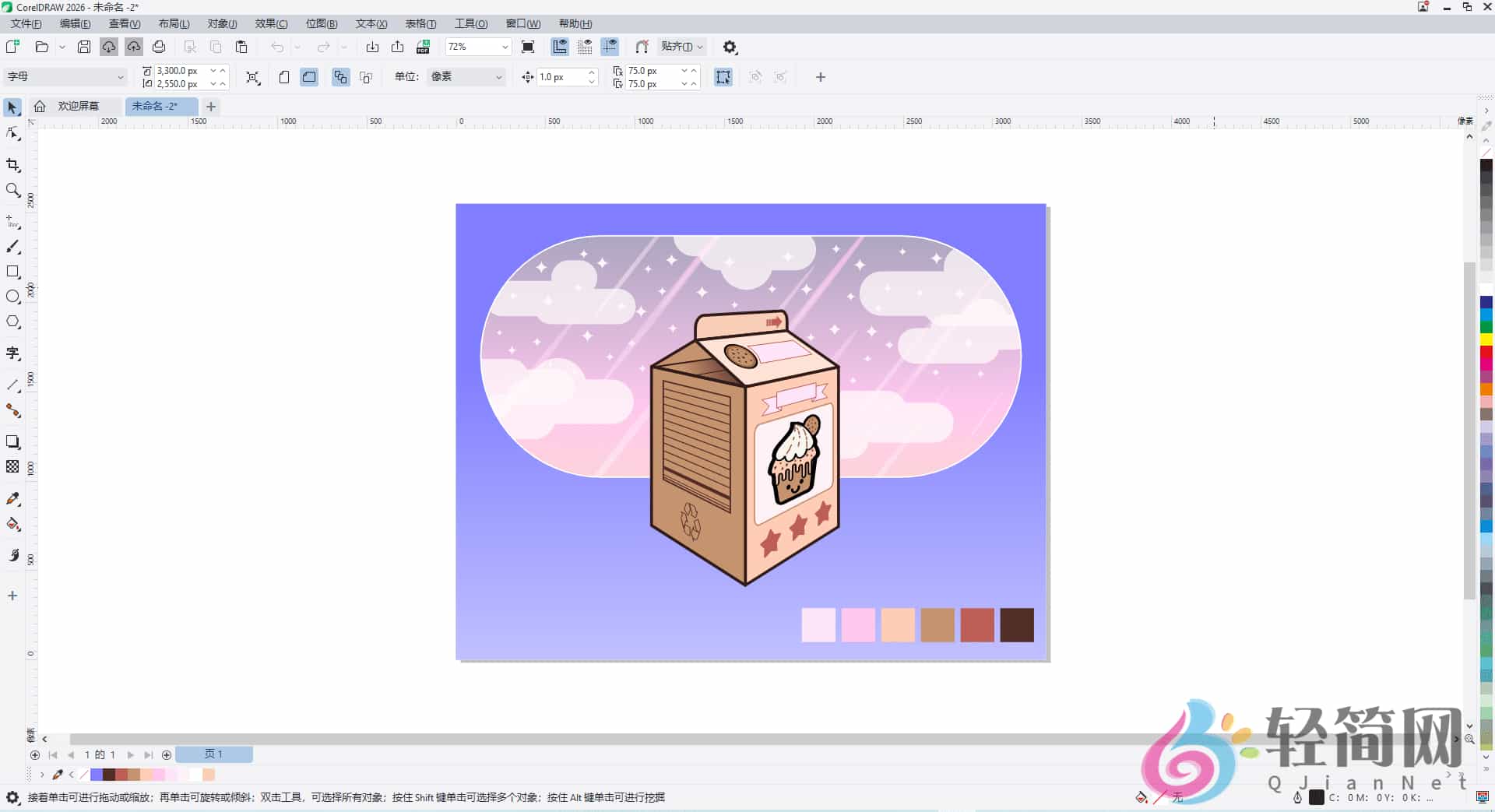Click the plus button to add a new document tab

210,107
